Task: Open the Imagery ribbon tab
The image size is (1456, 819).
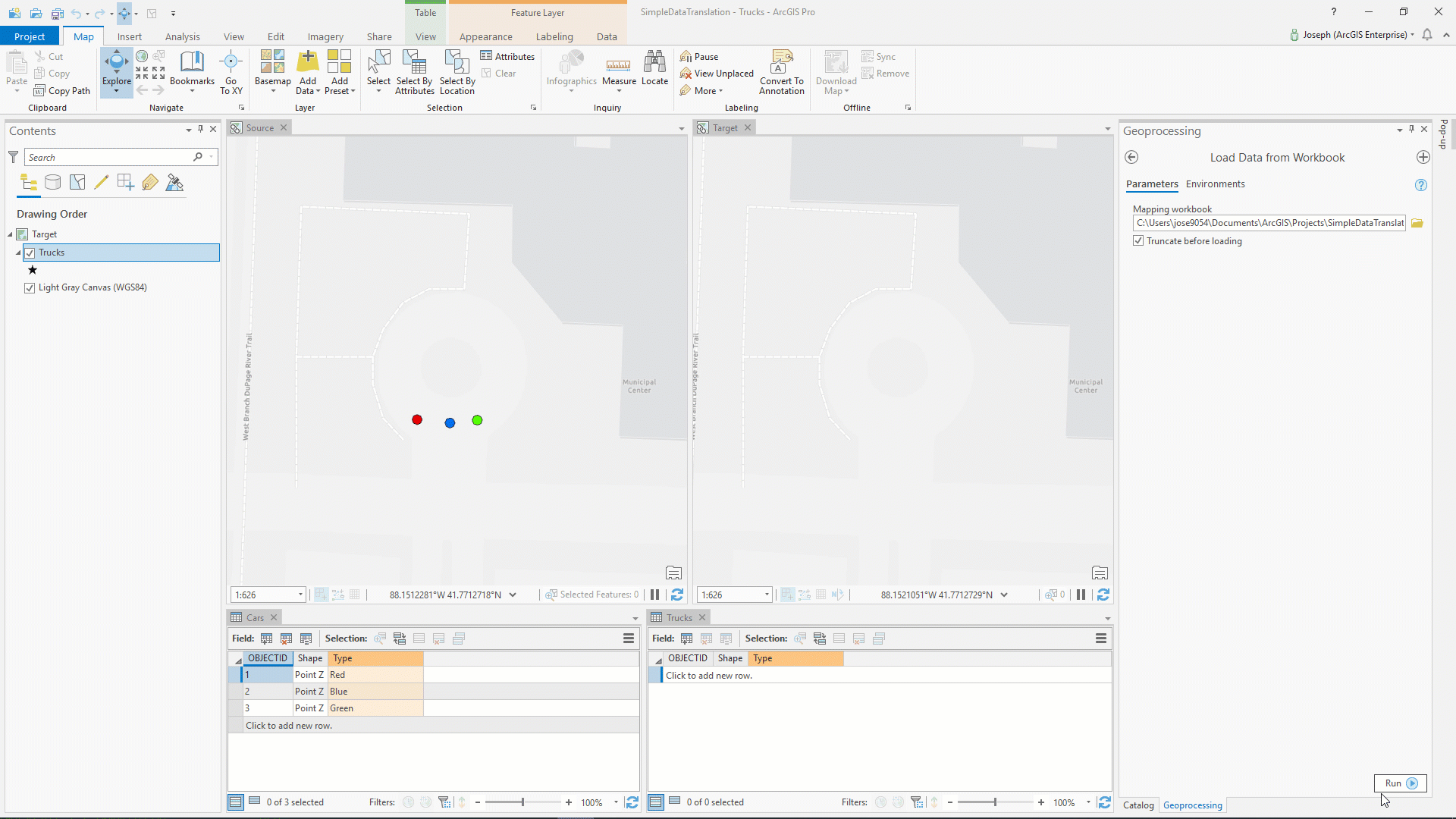Action: (x=325, y=36)
